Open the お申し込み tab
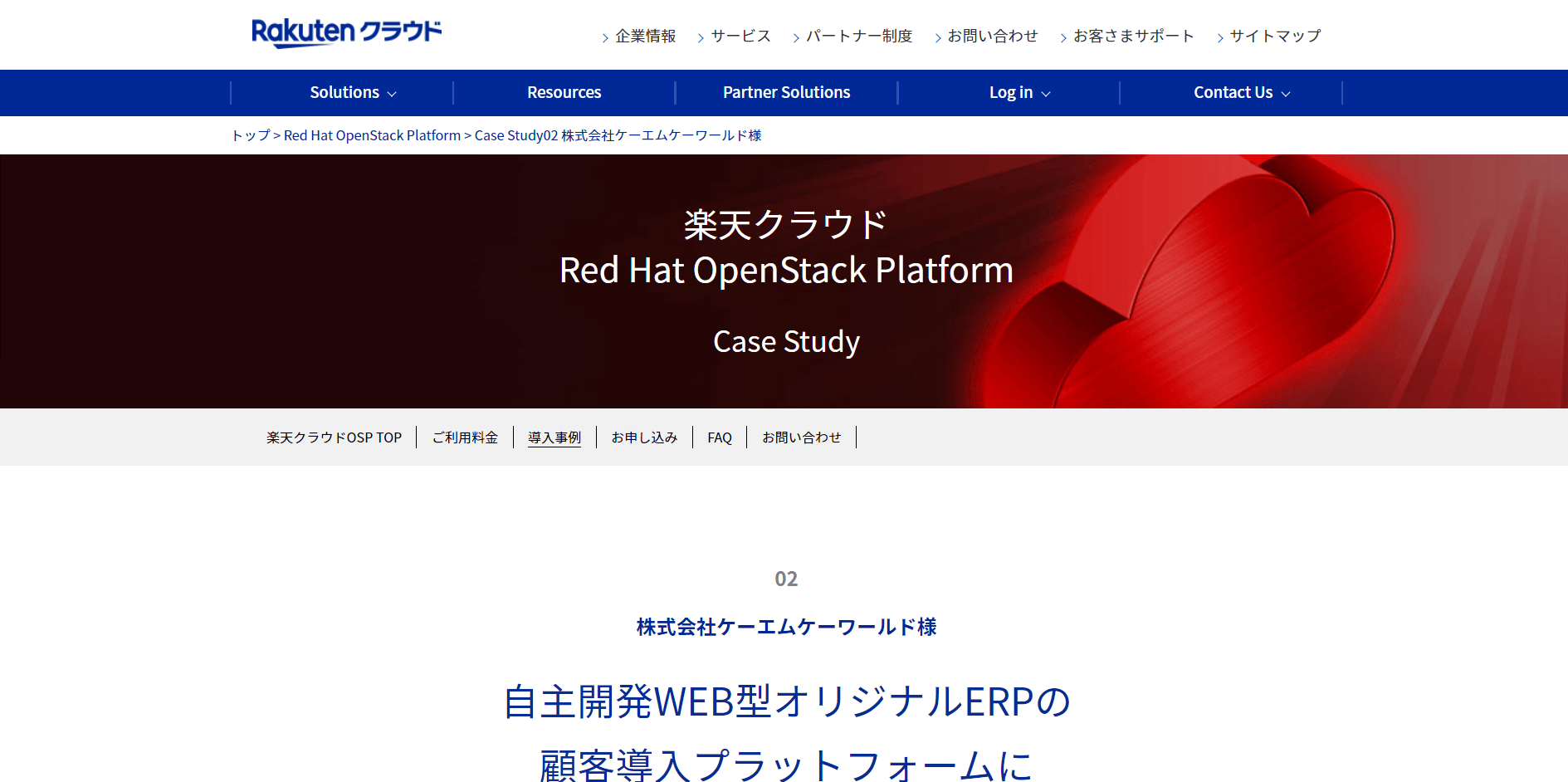1568x782 pixels. pyautogui.click(x=644, y=437)
